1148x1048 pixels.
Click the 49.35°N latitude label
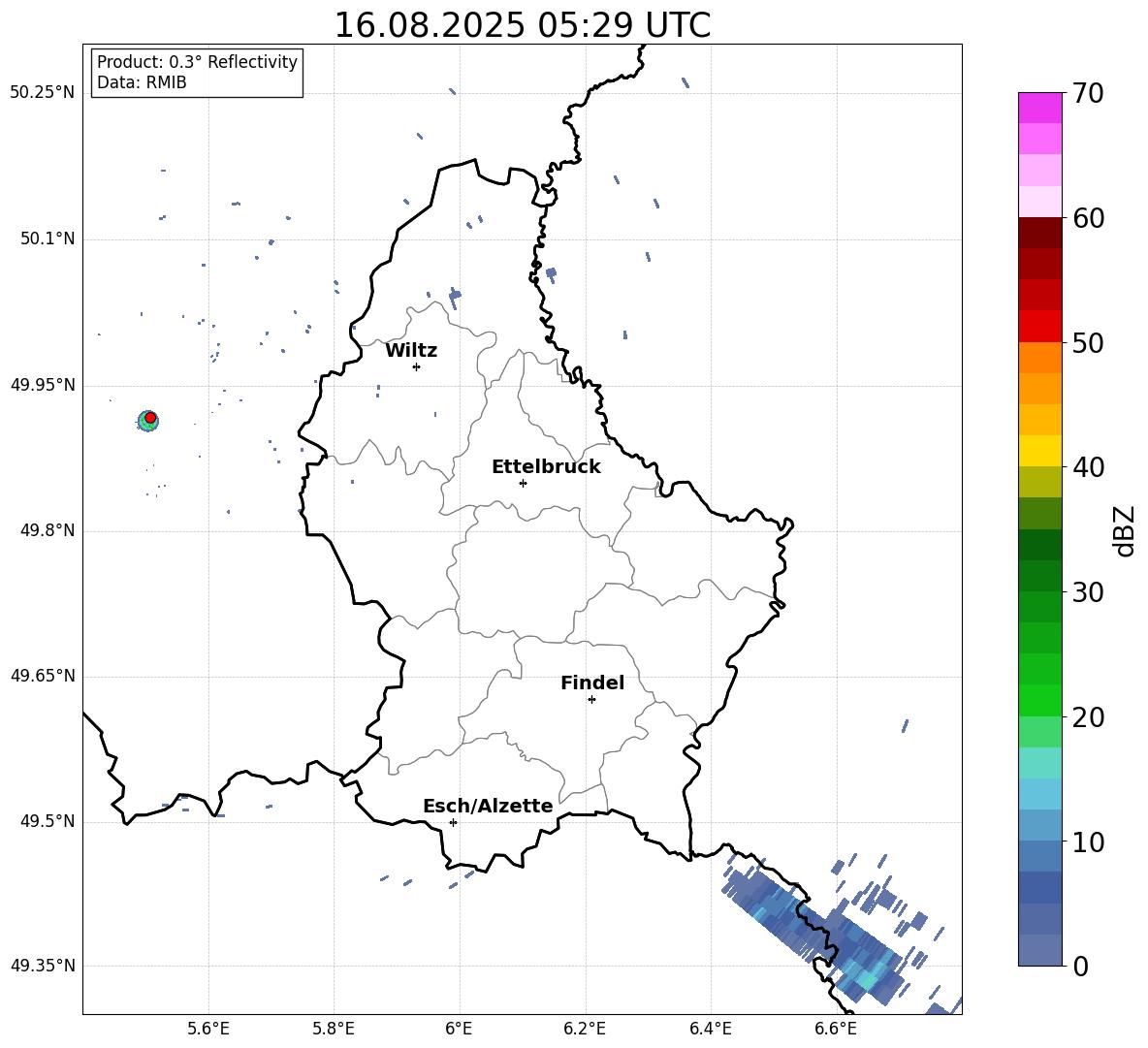click(43, 966)
